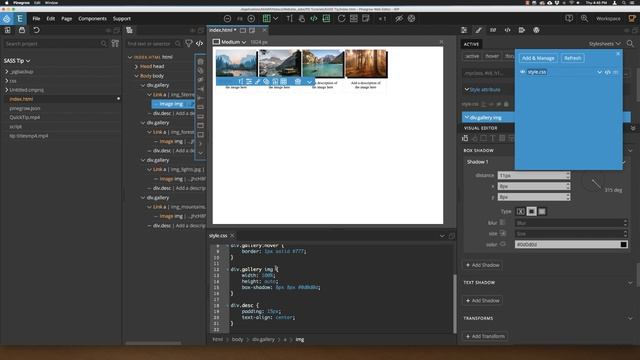Click the Pinegrow logo icon at top left
640x360 pixels.
[7, 19]
